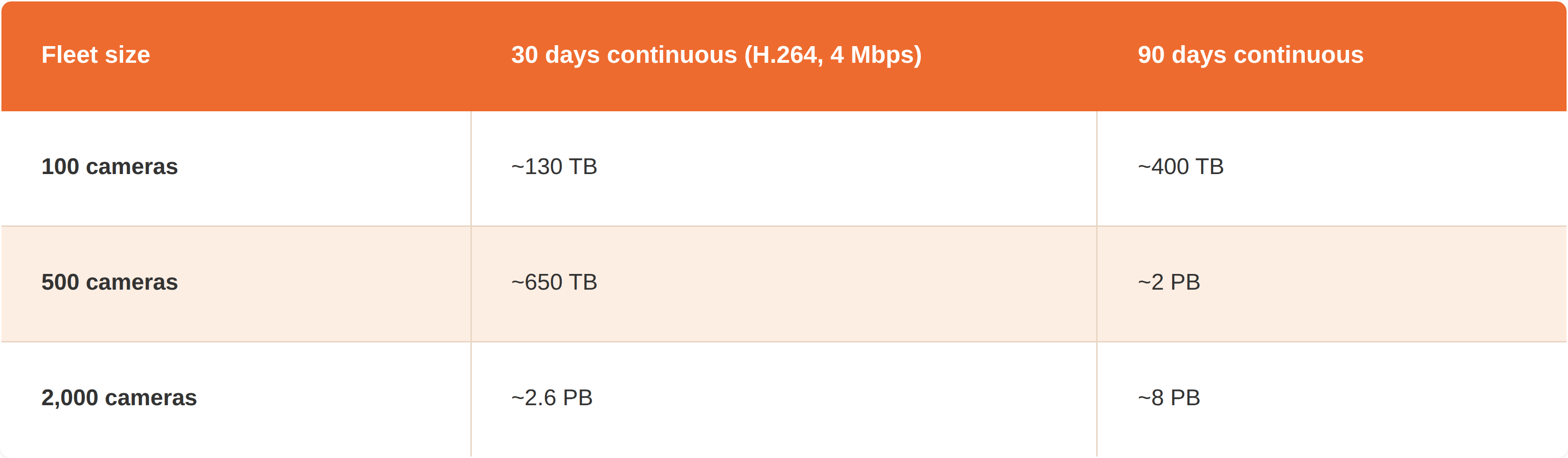This screenshot has height=458, width=1568.
Task: Select the 30 days continuous header
Action: (717, 55)
